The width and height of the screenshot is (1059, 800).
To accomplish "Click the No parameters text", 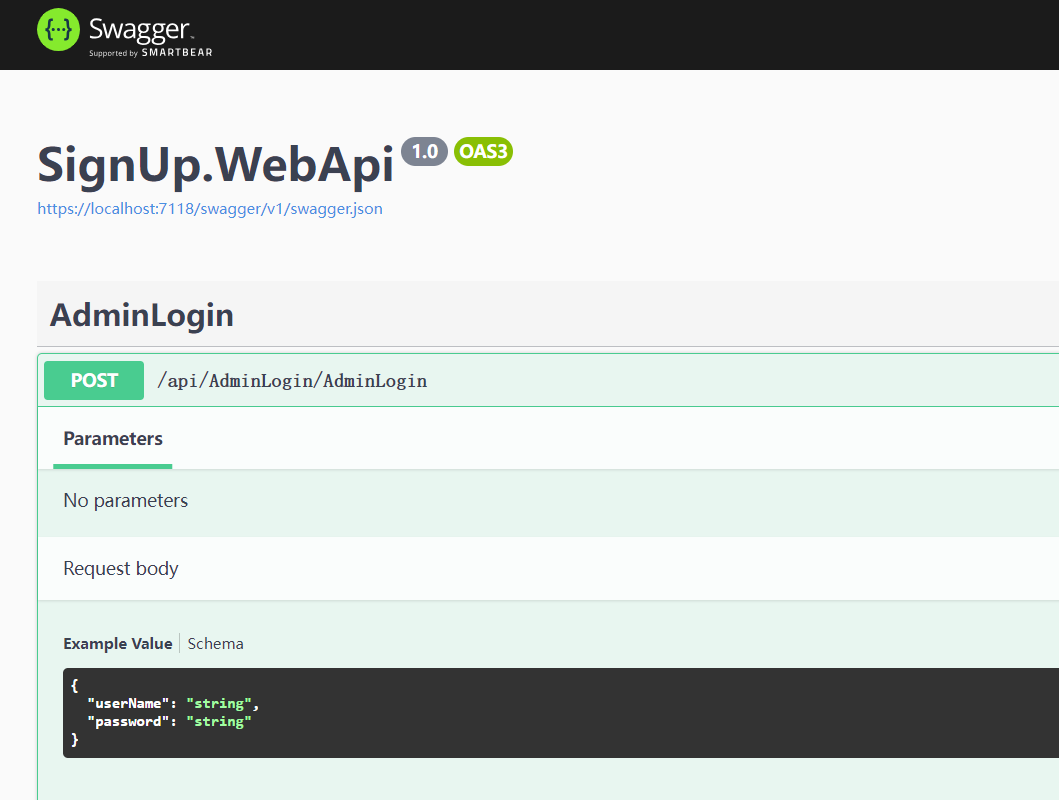I will pyautogui.click(x=126, y=501).
